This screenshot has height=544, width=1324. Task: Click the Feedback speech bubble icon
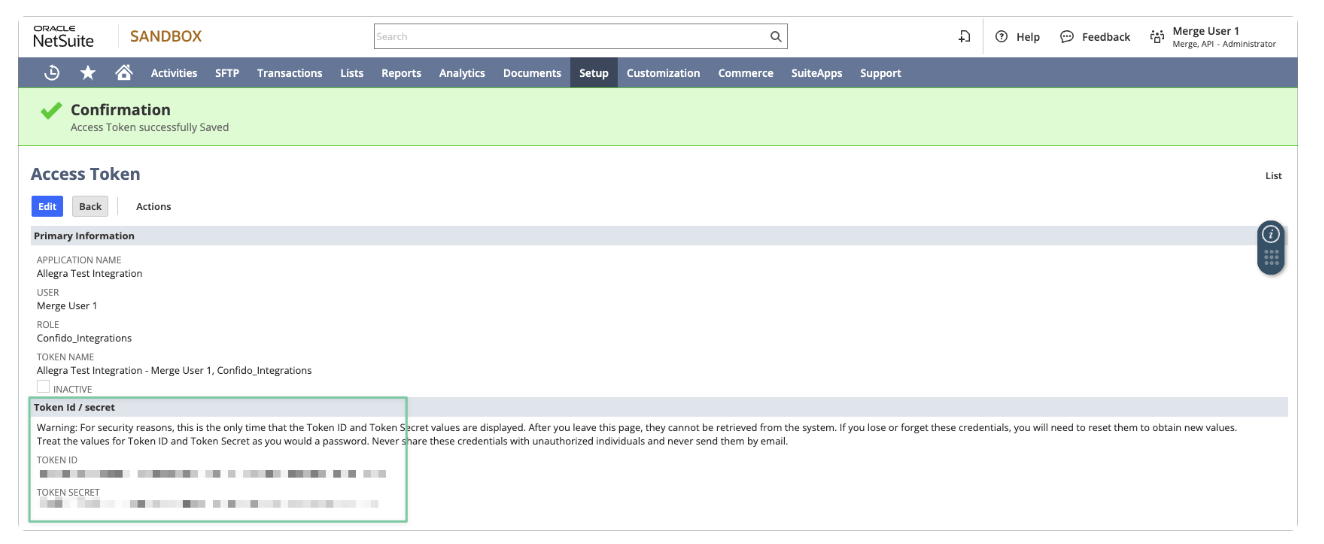pos(1067,37)
